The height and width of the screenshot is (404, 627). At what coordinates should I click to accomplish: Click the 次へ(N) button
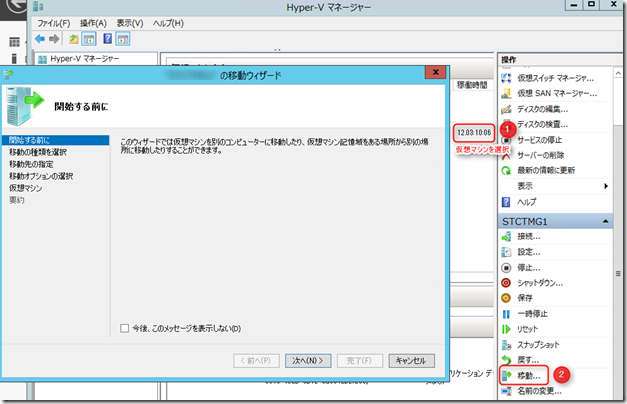(x=308, y=360)
